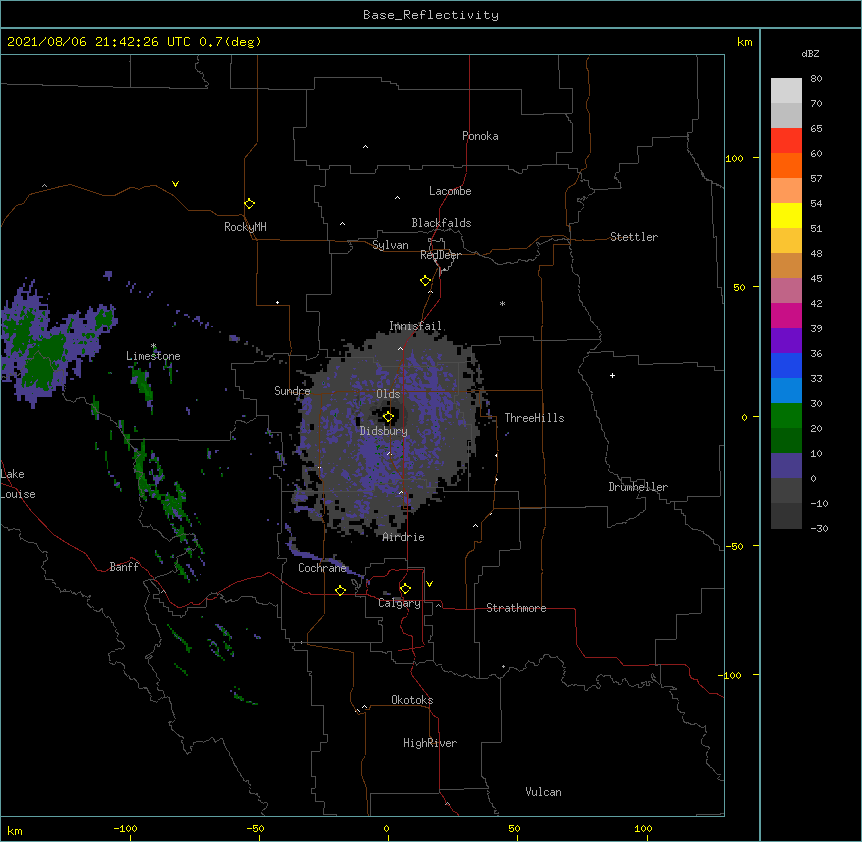862x842 pixels.
Task: Click the light gray 70-80 dBZ legend swatch
Action: (x=786, y=91)
